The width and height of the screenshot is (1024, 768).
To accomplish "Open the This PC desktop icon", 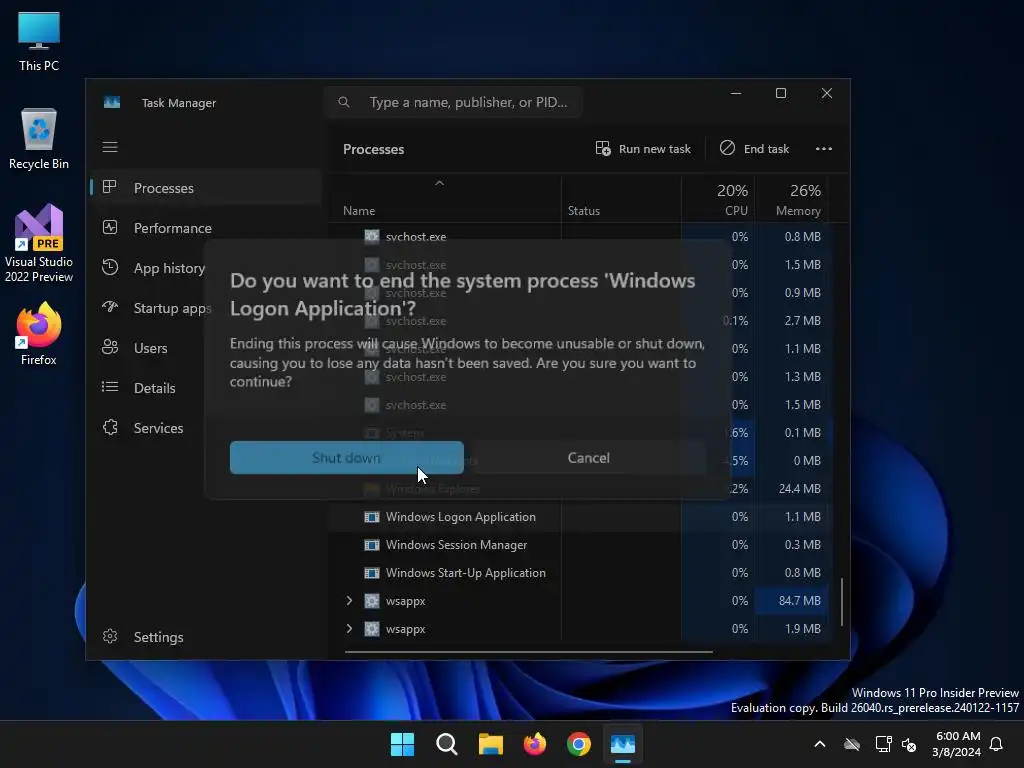I will pyautogui.click(x=39, y=42).
